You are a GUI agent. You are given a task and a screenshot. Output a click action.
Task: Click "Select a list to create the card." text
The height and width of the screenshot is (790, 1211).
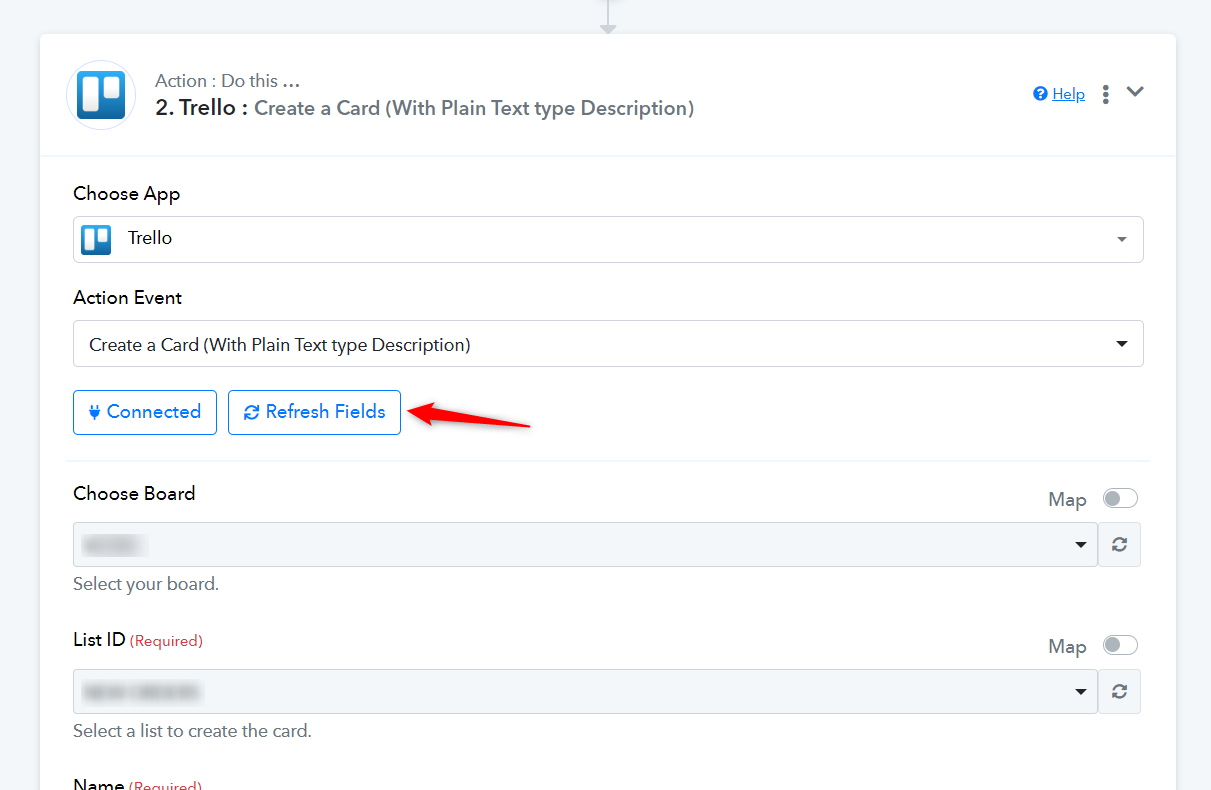[192, 731]
